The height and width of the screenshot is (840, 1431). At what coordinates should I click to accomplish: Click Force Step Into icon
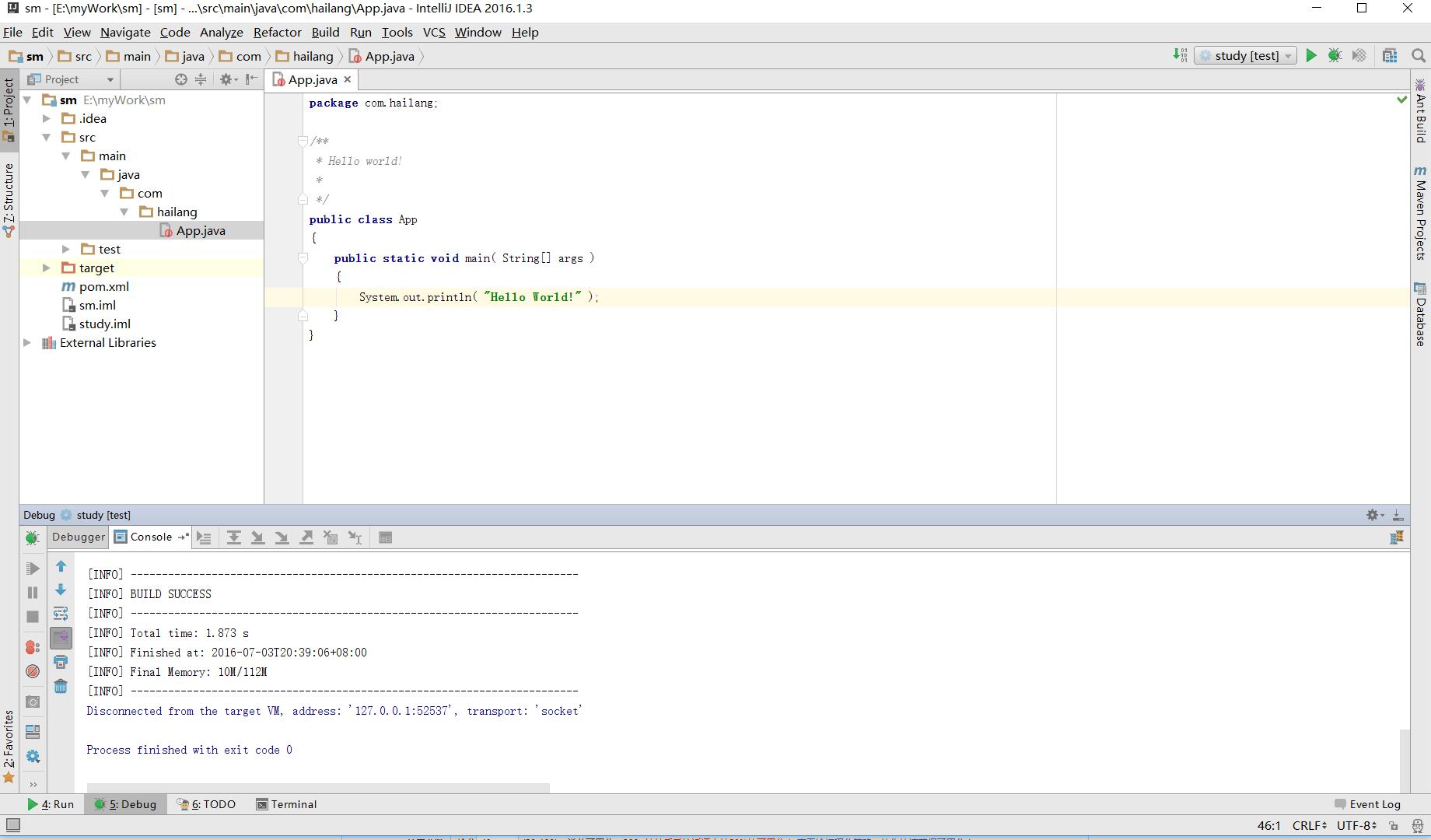pos(282,537)
